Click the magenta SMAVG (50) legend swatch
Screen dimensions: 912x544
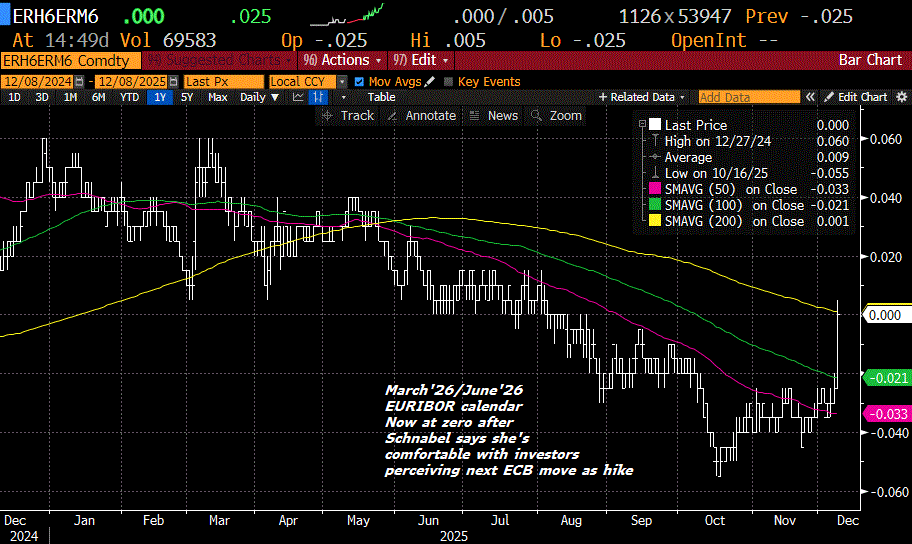click(655, 189)
